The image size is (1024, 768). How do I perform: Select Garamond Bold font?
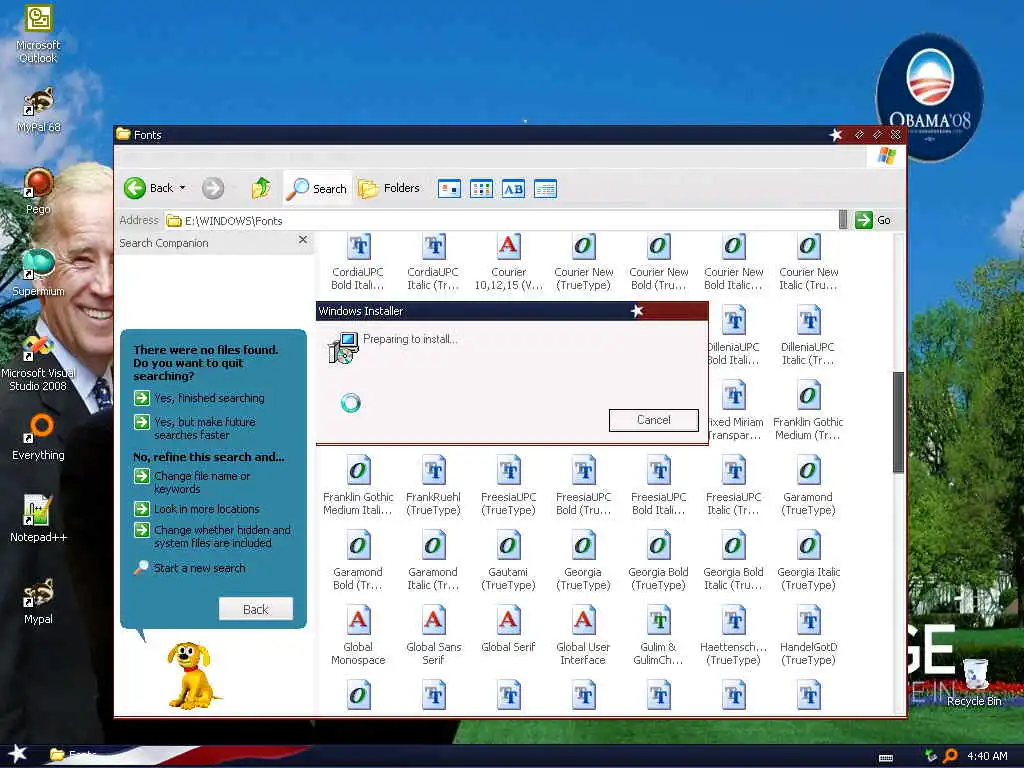tap(358, 562)
